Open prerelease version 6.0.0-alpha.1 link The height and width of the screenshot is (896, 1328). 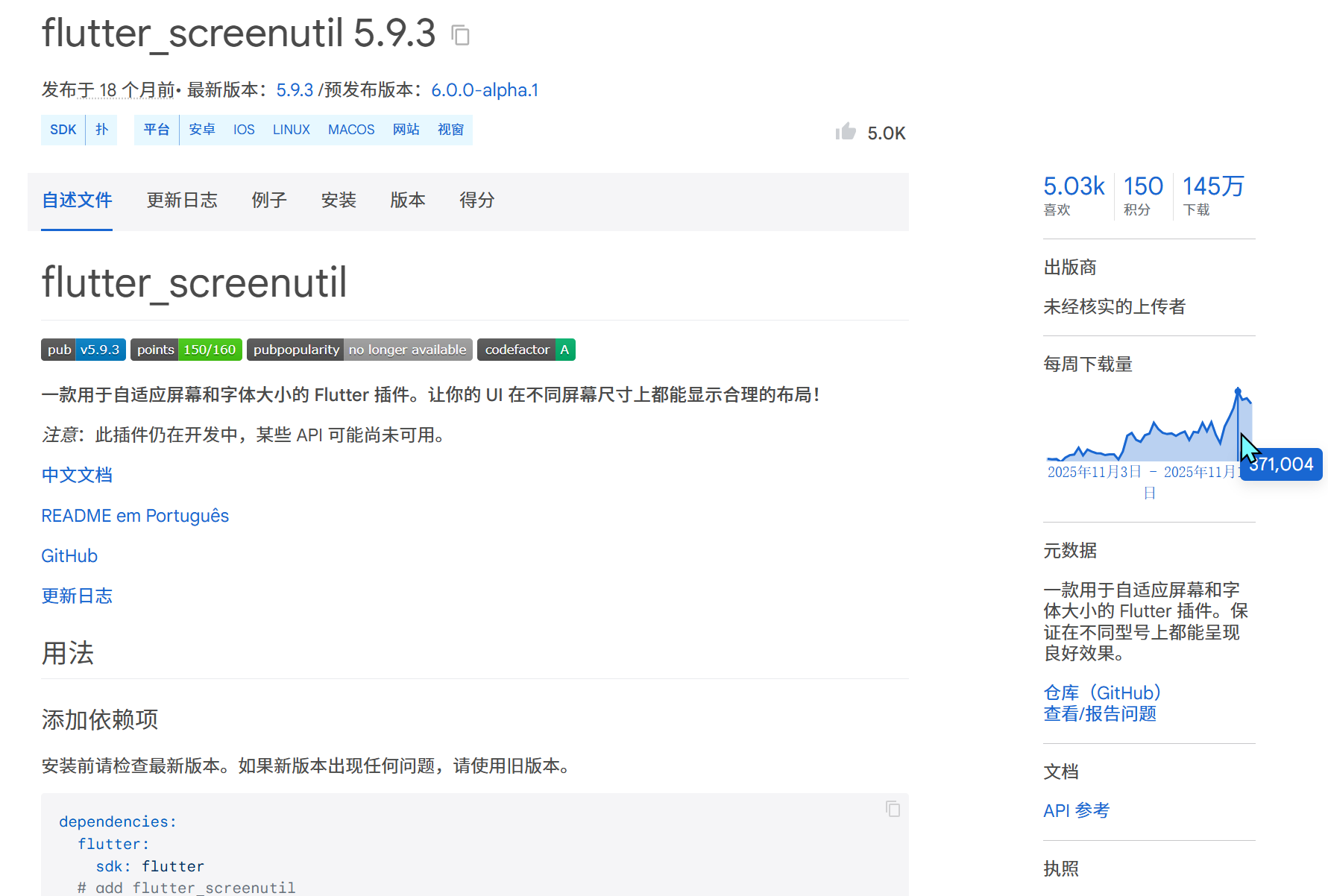tap(485, 90)
